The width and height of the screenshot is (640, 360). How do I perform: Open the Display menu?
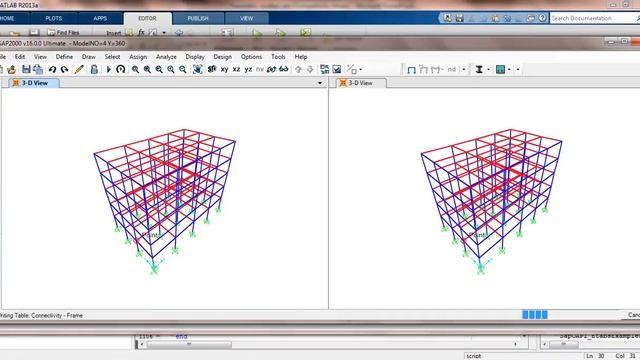195,57
